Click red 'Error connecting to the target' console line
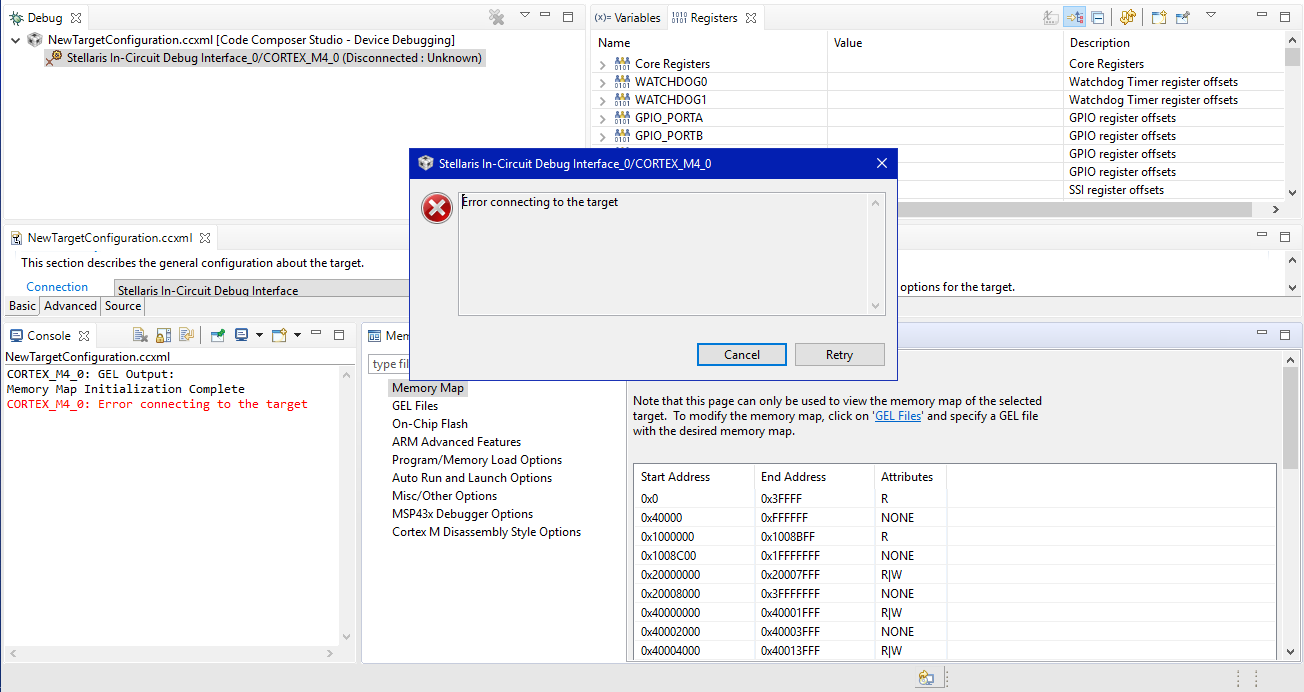 [x=157, y=404]
